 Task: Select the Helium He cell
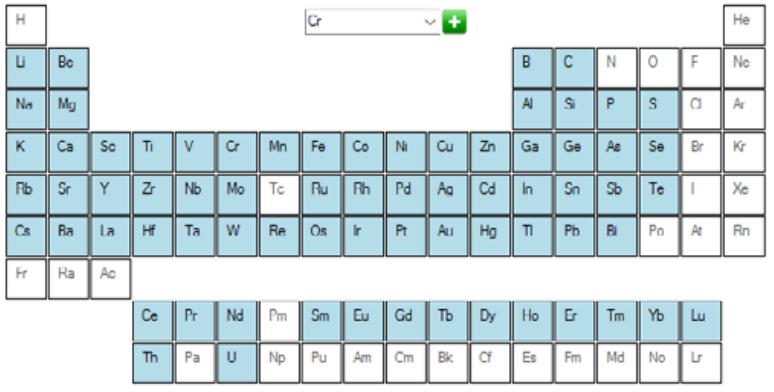[x=744, y=25]
